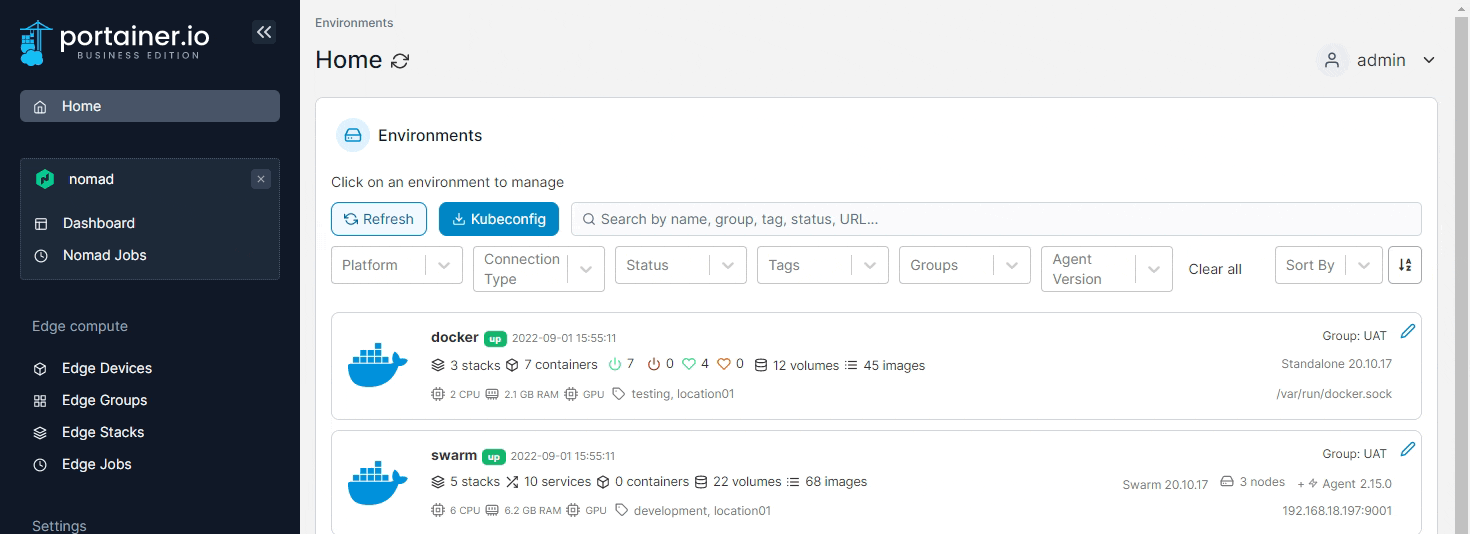Open the docker environment by name
Image resolution: width=1470 pixels, height=534 pixels.
point(455,337)
